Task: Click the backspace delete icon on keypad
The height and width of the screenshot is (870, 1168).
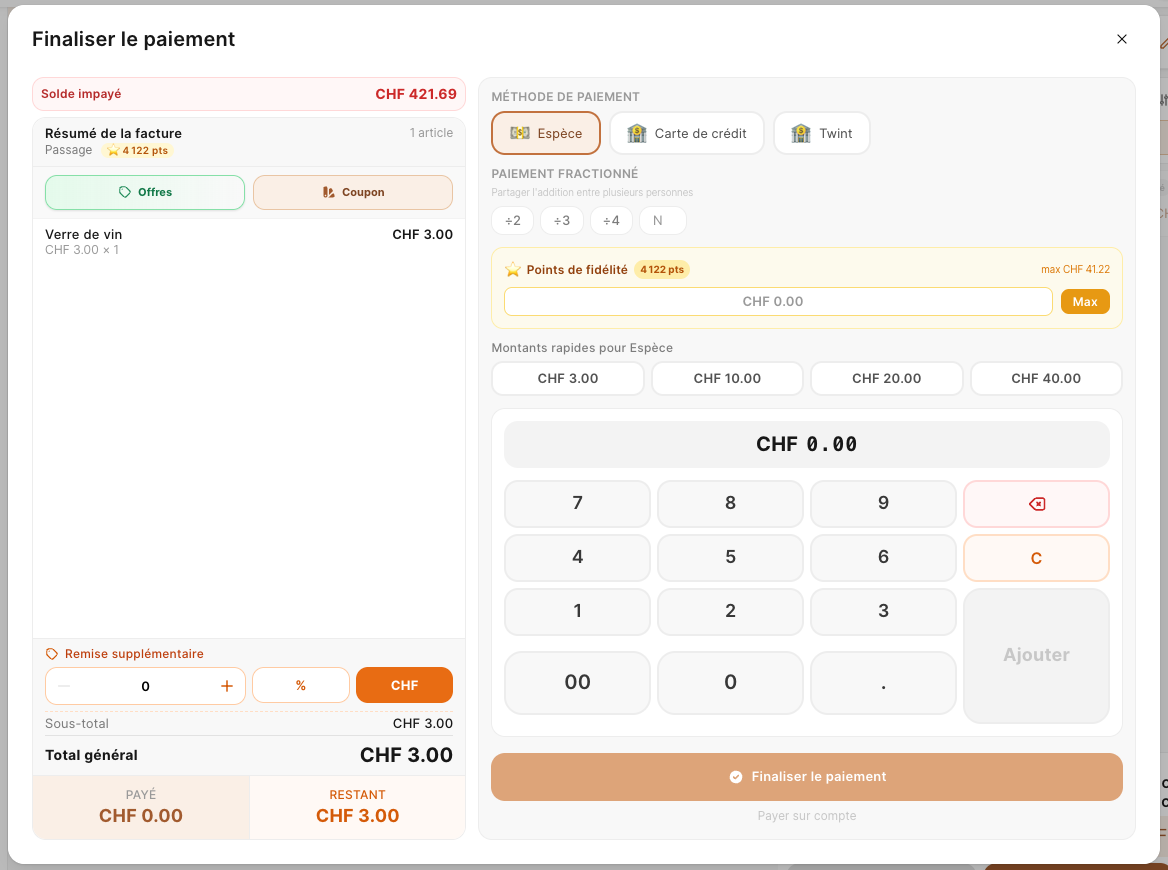Action: point(1036,504)
